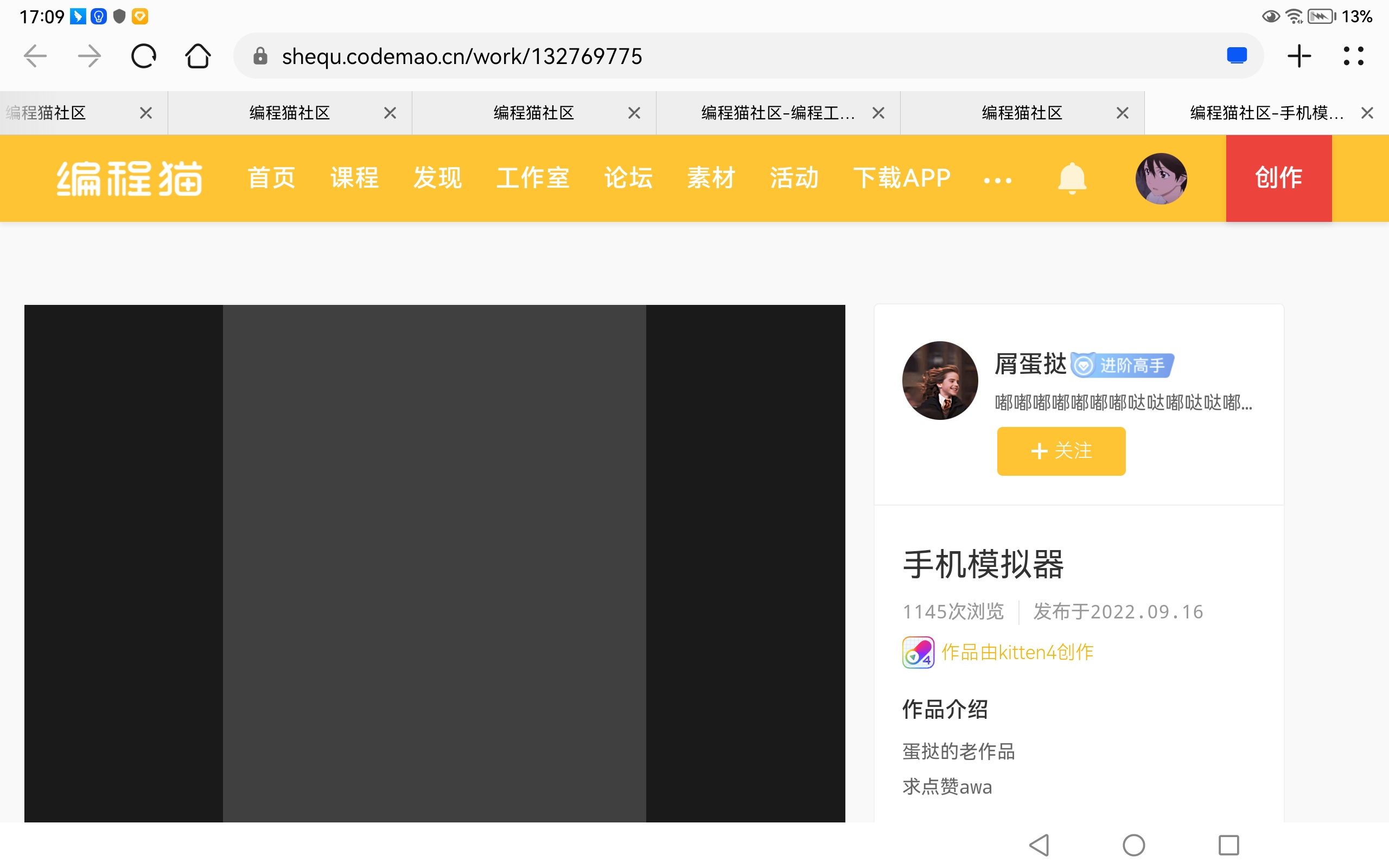The image size is (1389, 868).
Task: Follow the author with 关注 button
Action: (1061, 451)
